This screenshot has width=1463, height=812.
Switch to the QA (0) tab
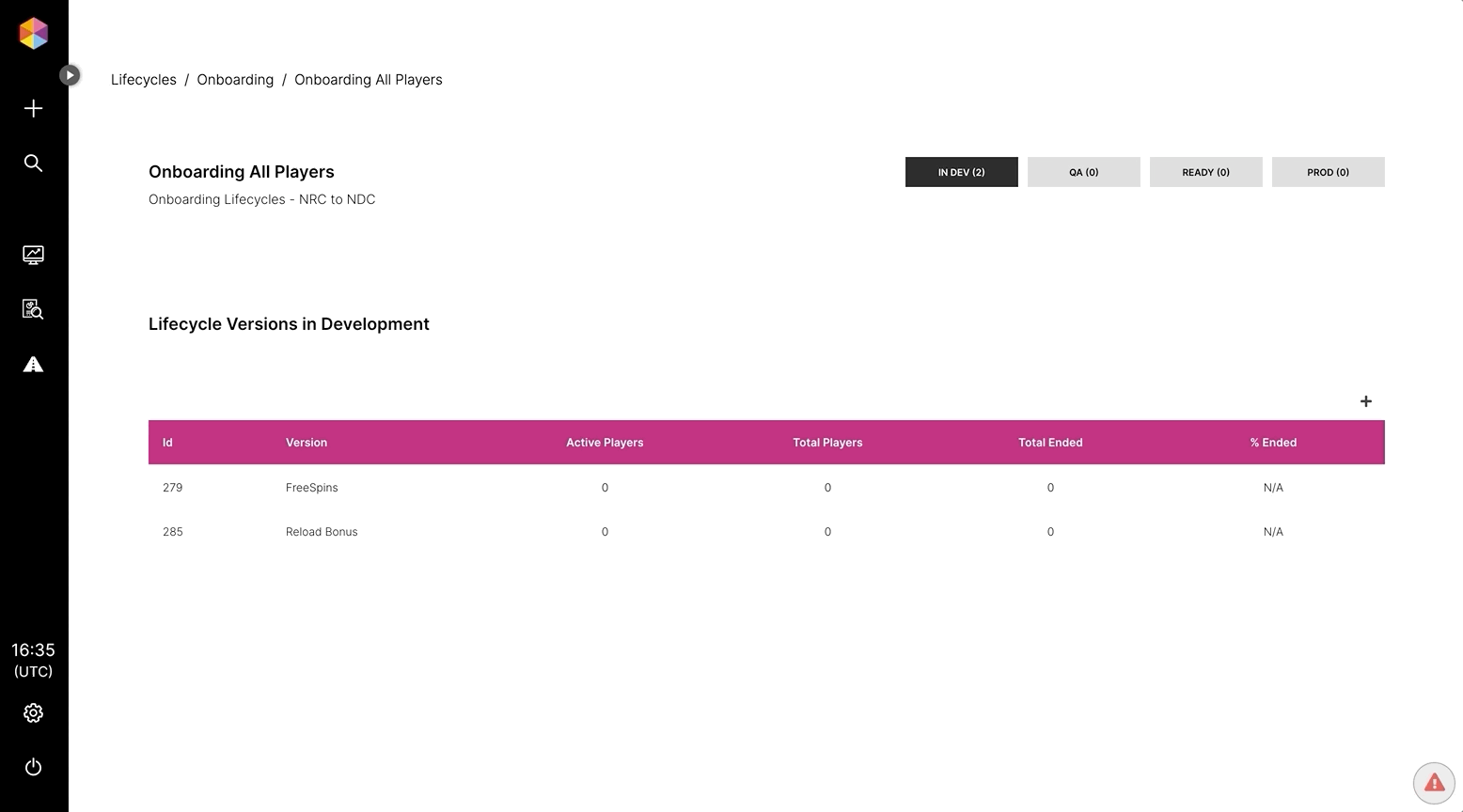1083,172
